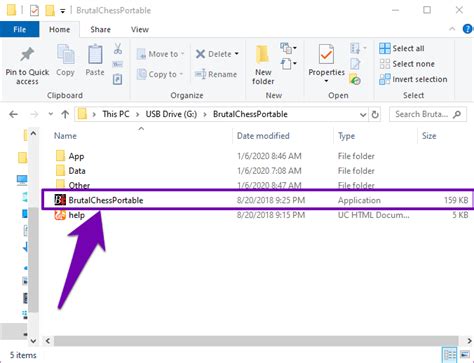Click Select none button
The image size is (474, 363).
click(407, 64)
